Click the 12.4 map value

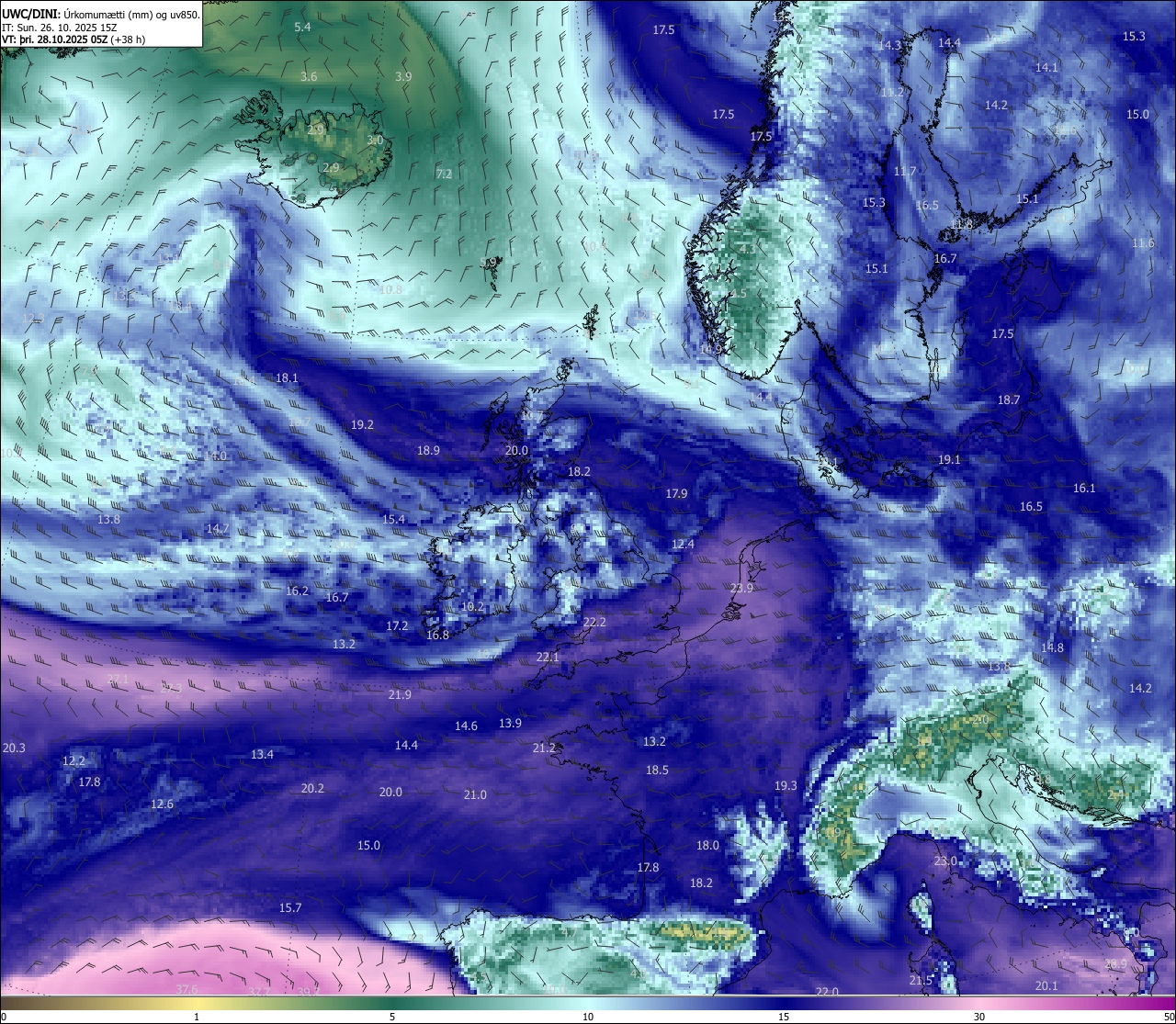pos(683,545)
